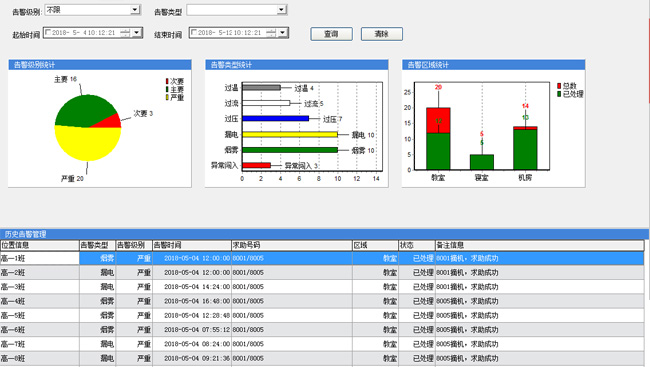
Task: Click the blue 过压 bar in chart
Action: coord(276,119)
